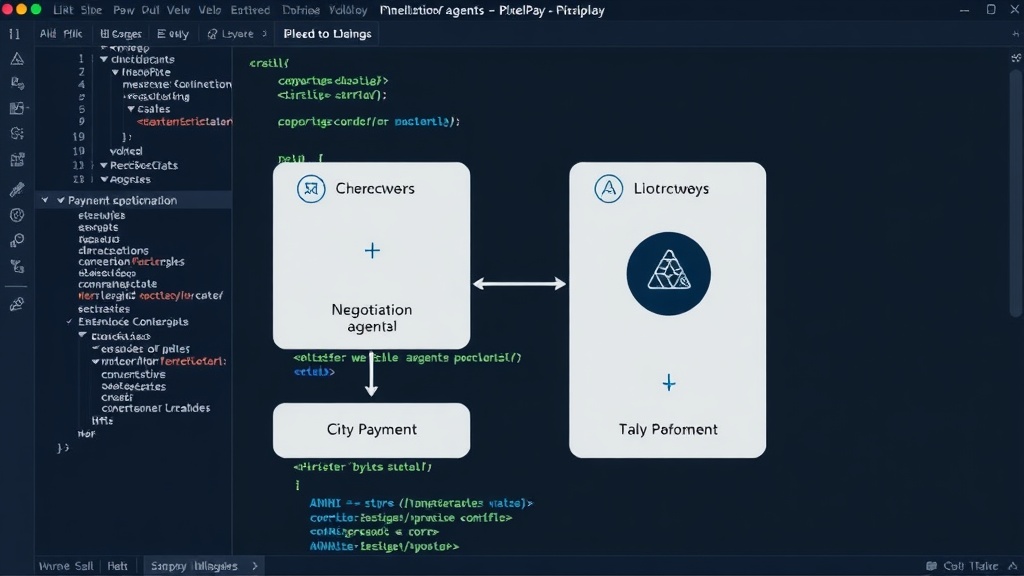Select the voiried row on line 10
The image size is (1024, 576).
pyautogui.click(x=126, y=151)
